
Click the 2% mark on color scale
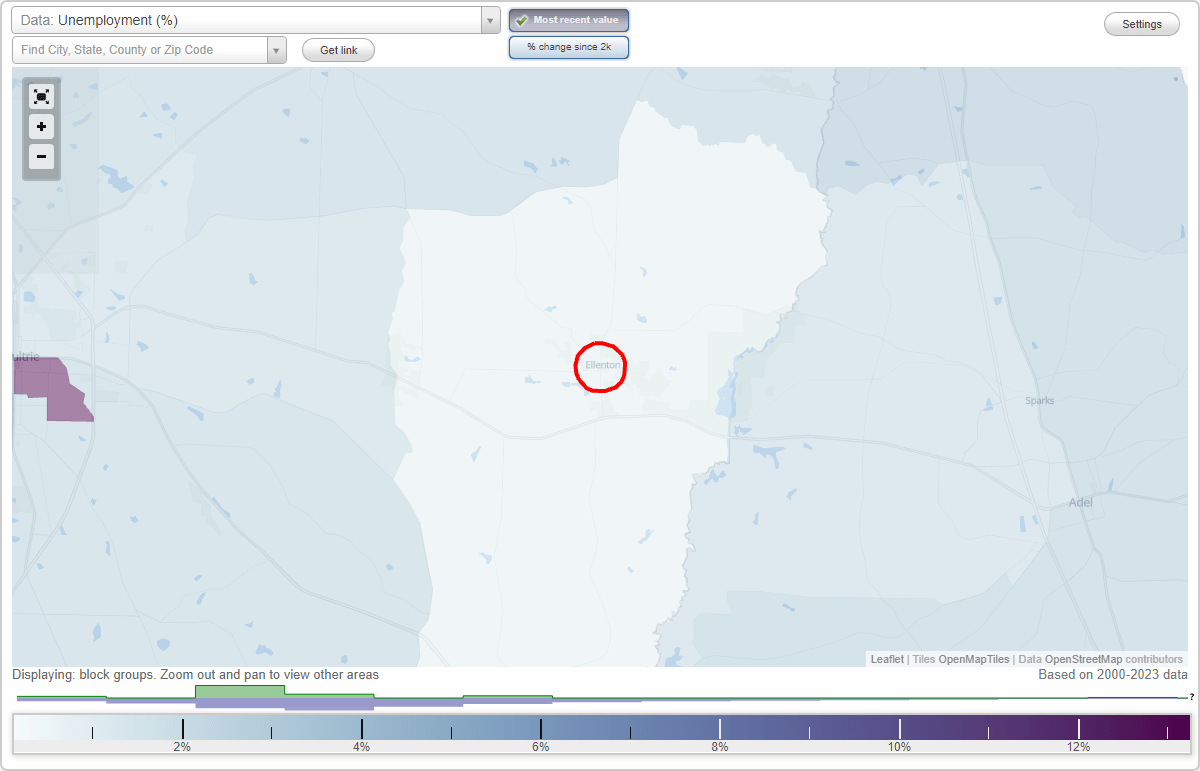tap(182, 746)
